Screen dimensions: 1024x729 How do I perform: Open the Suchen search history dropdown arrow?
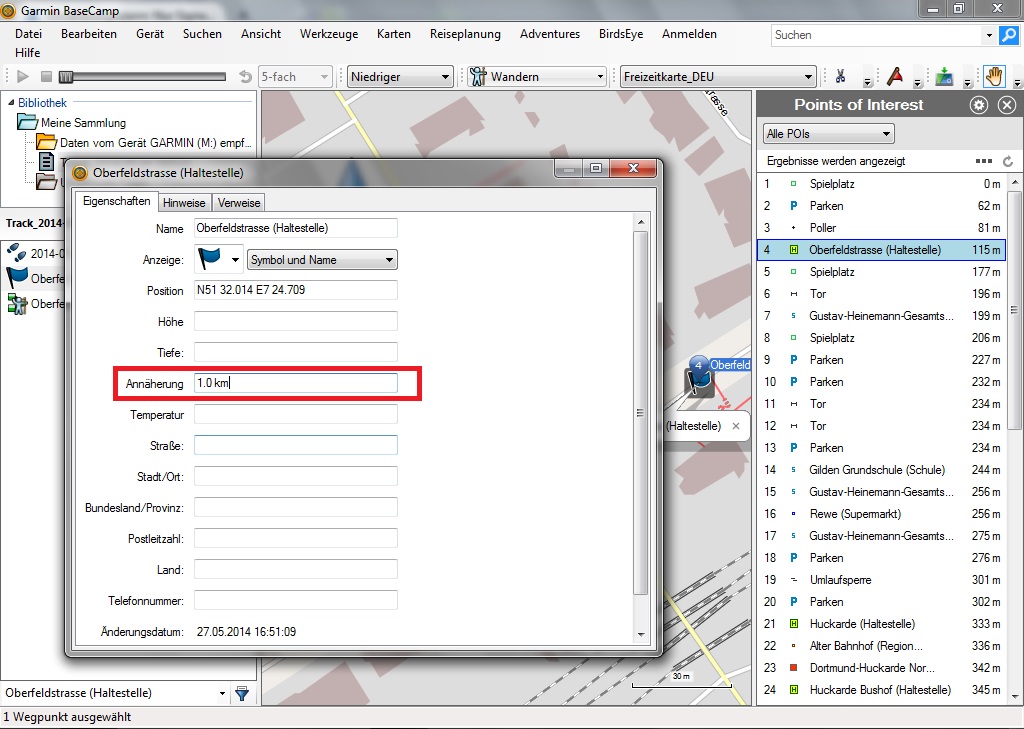pyautogui.click(x=989, y=35)
